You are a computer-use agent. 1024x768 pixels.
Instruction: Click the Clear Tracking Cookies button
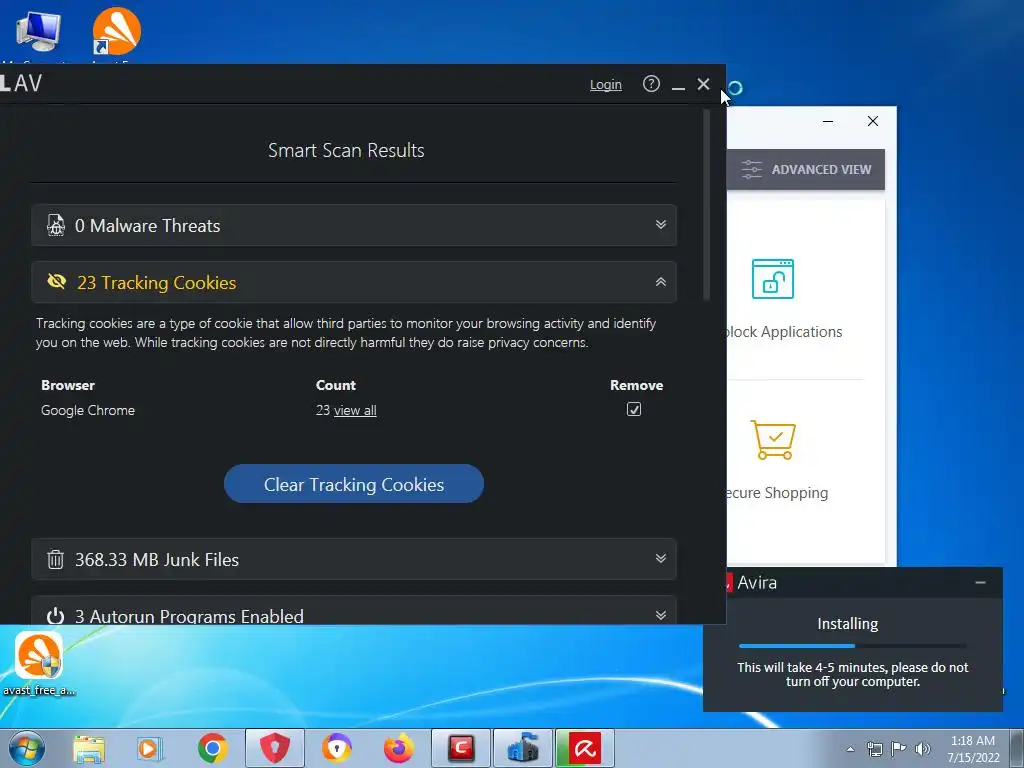(353, 484)
